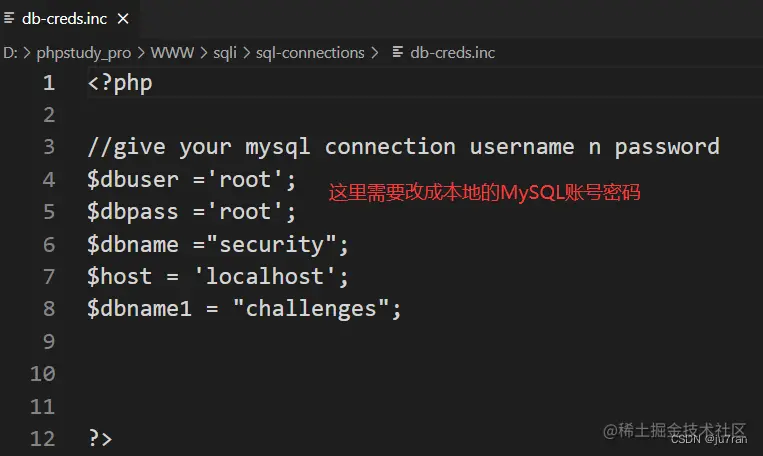
Task: Open the D: breadcrumb segment
Action: click(10, 53)
